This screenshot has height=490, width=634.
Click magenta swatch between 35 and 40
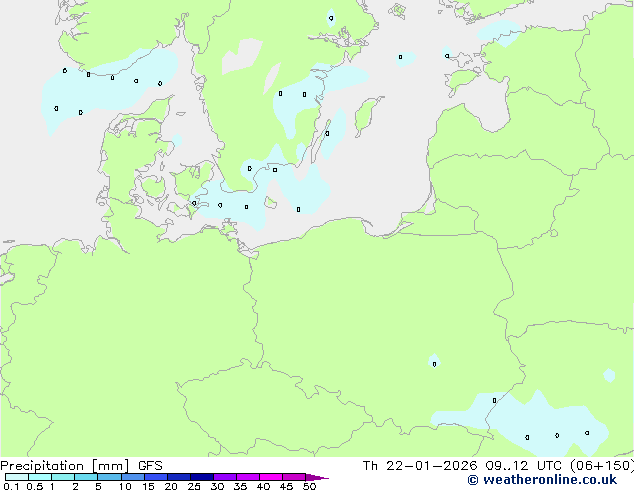(248, 477)
